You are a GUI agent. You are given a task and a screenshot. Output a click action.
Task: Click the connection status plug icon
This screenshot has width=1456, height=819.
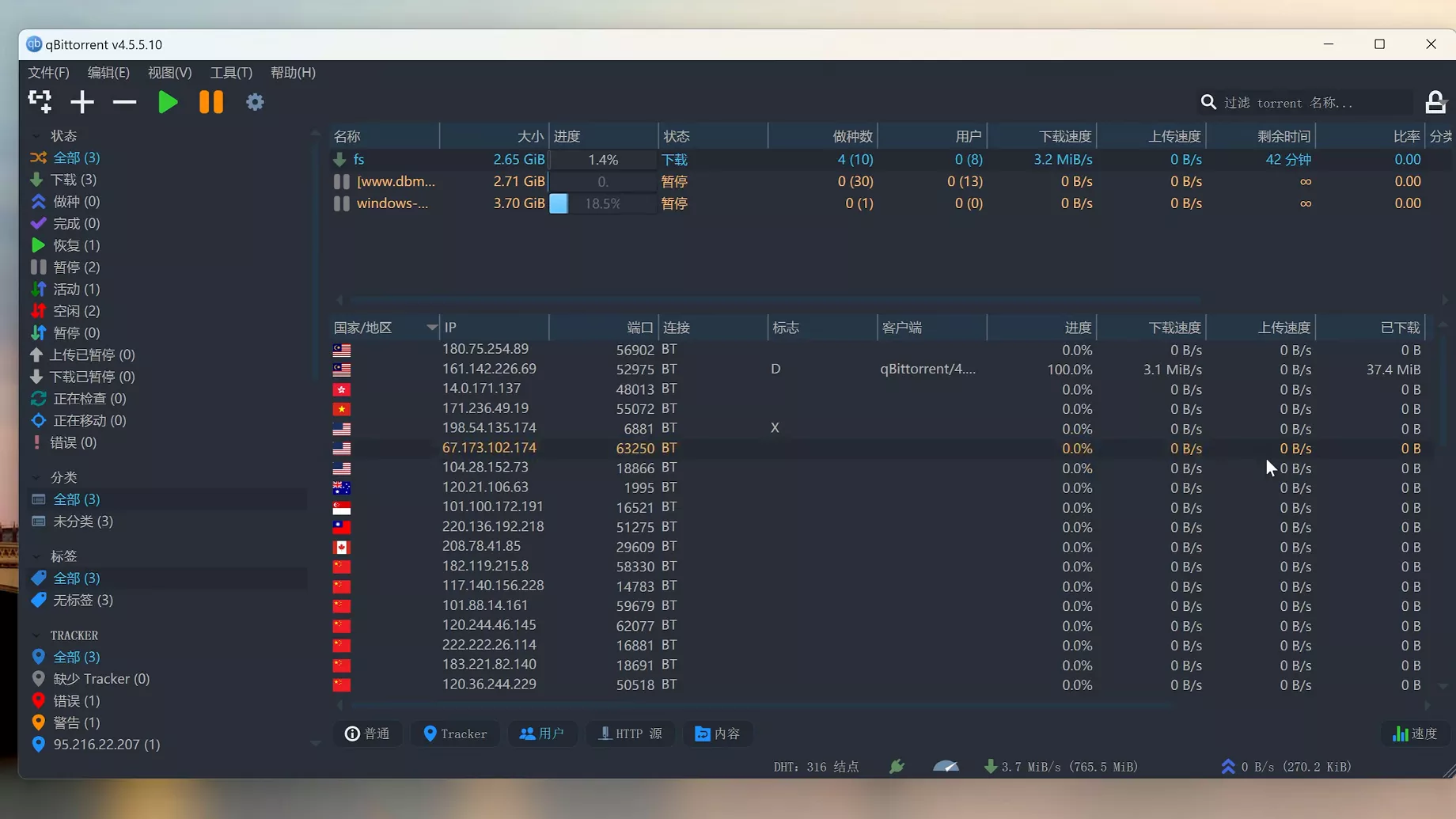tap(897, 766)
